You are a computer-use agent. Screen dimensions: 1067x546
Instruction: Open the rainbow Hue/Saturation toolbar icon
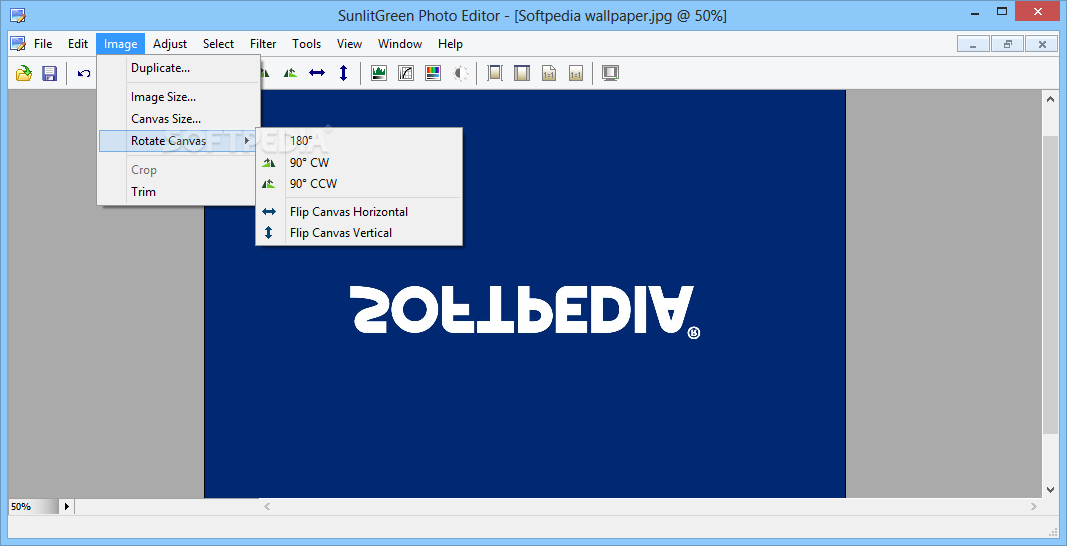click(x=433, y=73)
